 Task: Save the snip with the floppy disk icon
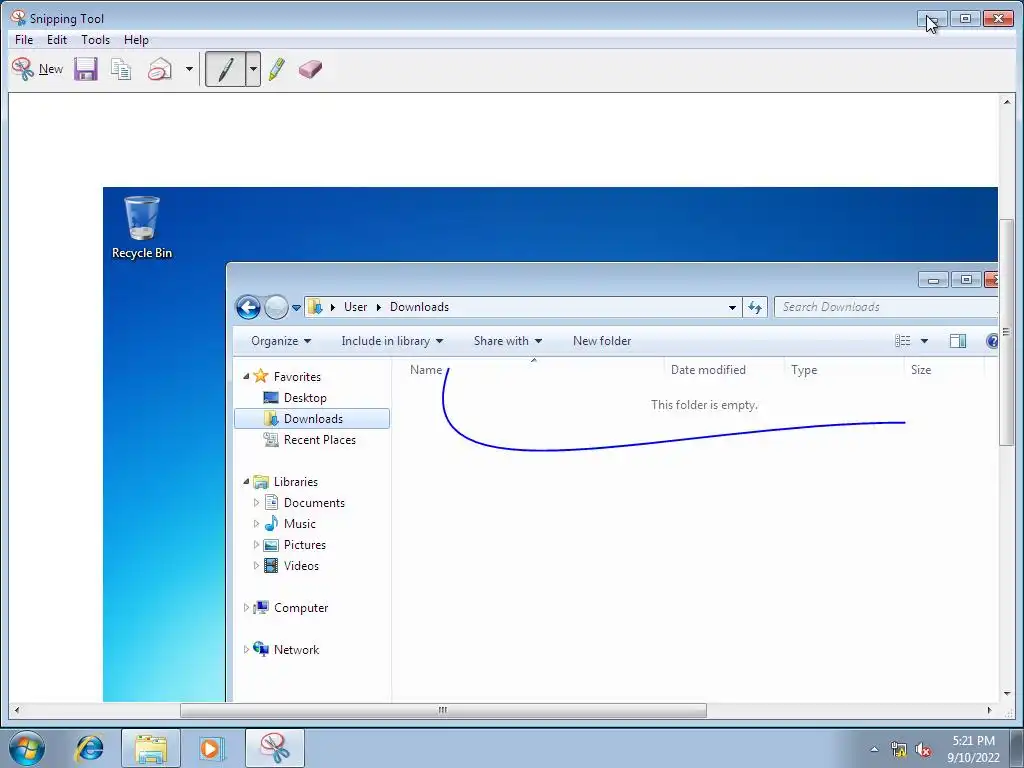click(86, 69)
